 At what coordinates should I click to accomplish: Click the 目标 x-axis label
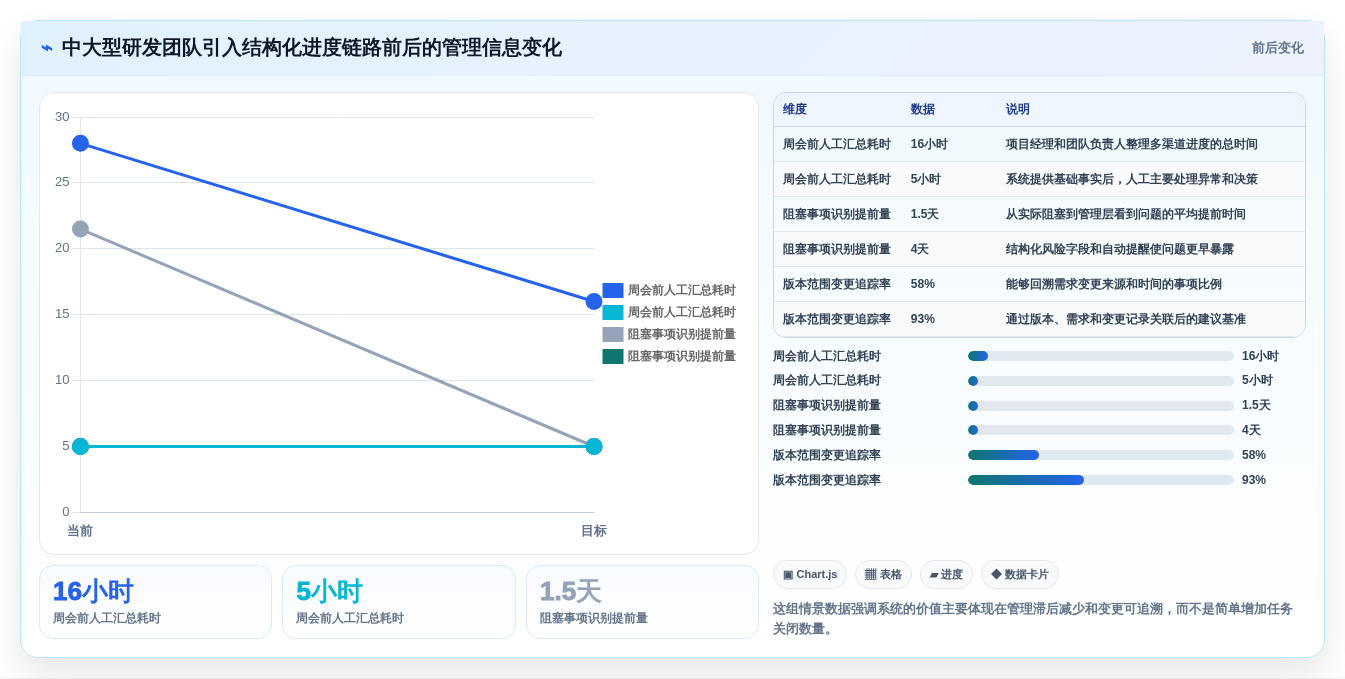pyautogui.click(x=594, y=531)
